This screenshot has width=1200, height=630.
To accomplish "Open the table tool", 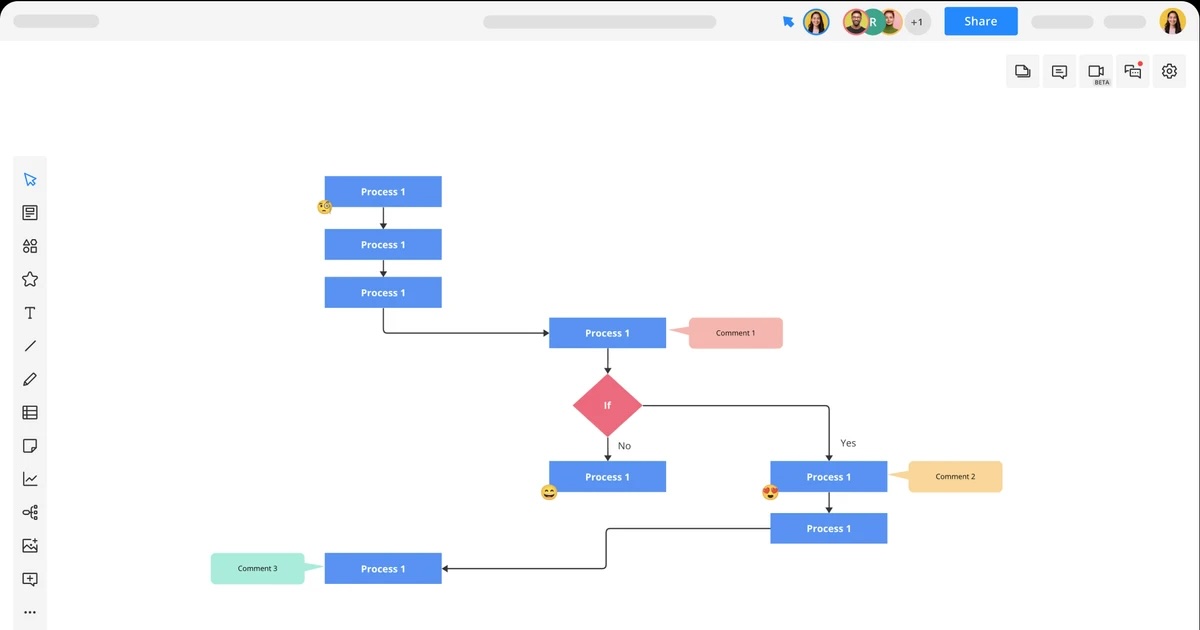I will [30, 412].
